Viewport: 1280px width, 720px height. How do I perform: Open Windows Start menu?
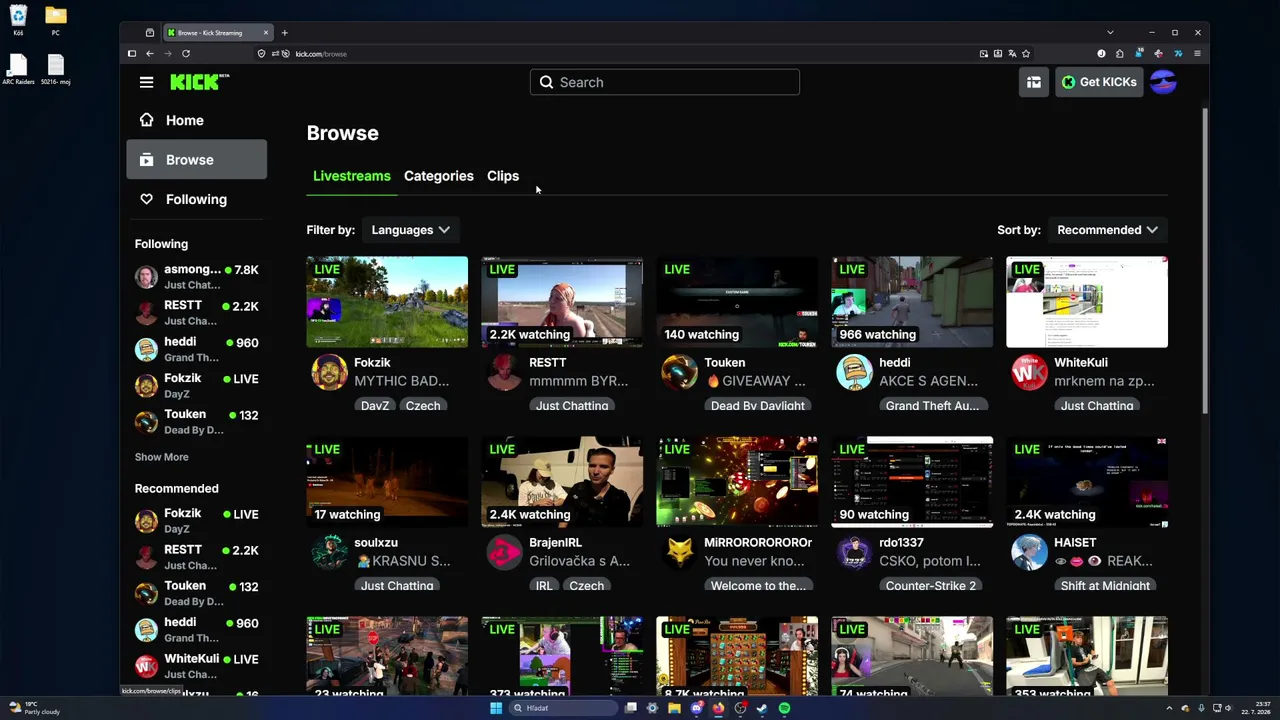point(496,708)
